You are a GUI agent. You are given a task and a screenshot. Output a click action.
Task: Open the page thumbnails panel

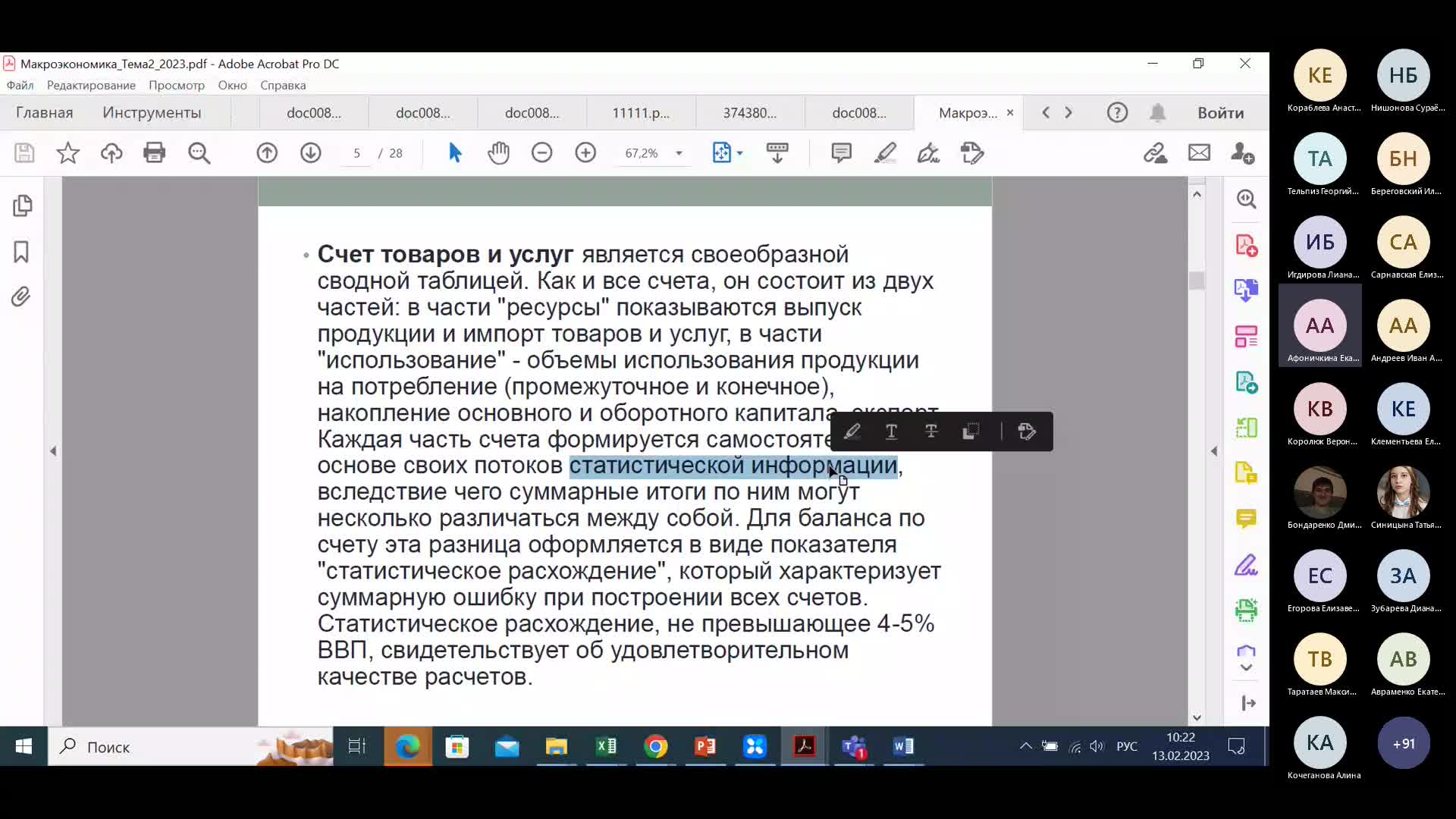tap(22, 206)
